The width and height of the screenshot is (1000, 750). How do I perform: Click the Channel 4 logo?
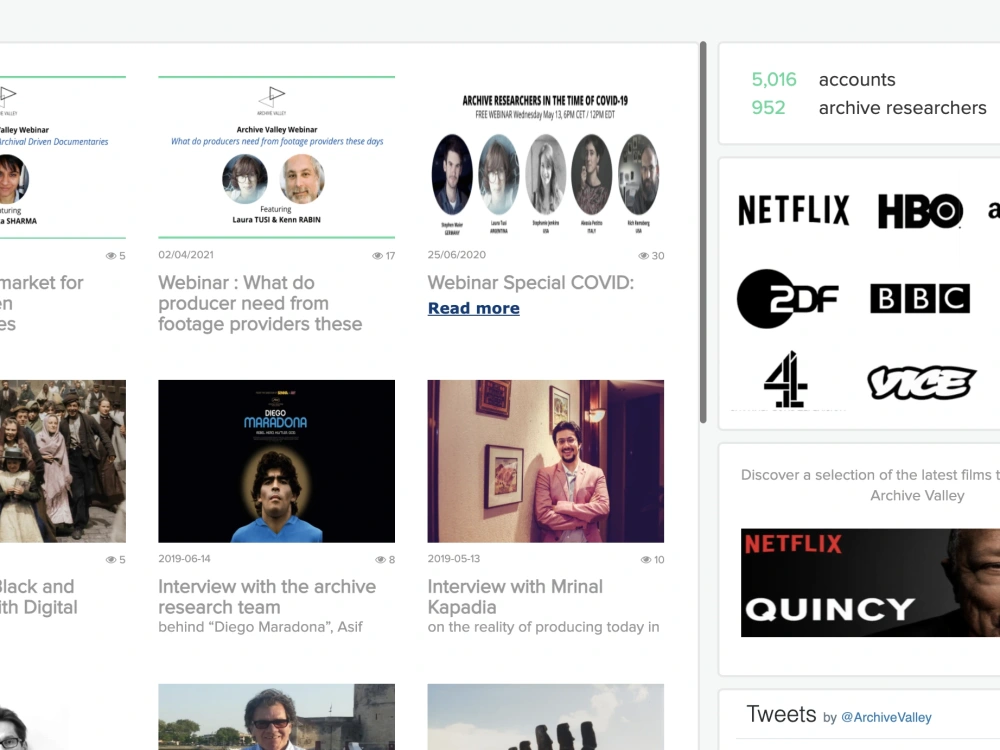coord(786,379)
